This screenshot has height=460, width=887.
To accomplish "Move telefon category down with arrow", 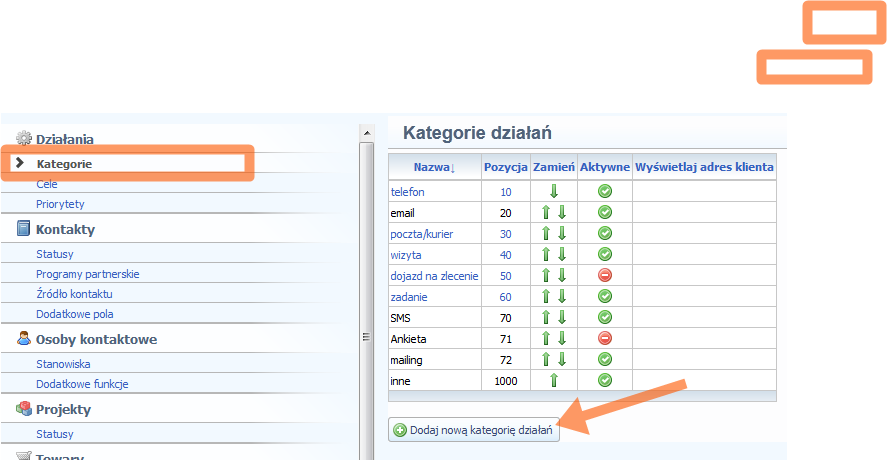I will (x=553, y=192).
